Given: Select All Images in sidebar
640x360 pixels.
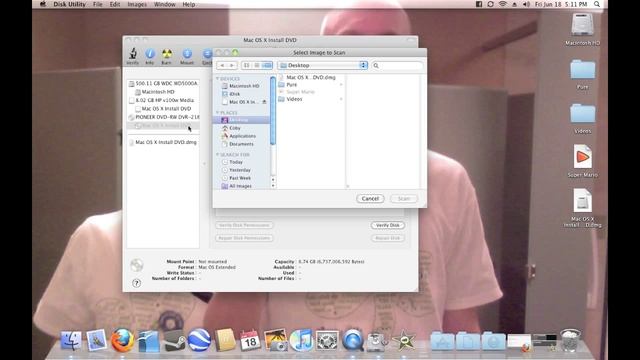Looking at the screenshot, I should pyautogui.click(x=241, y=186).
